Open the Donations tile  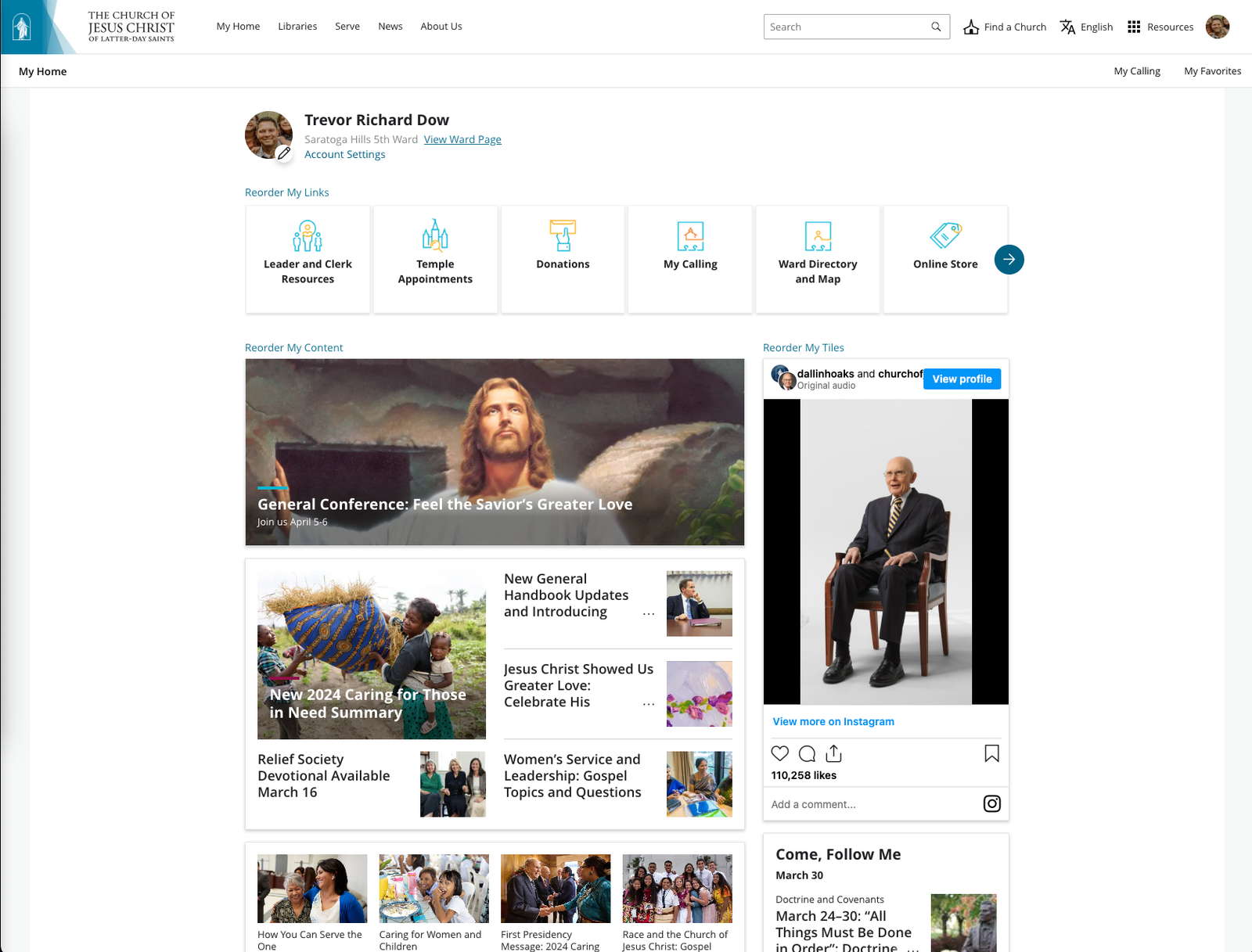click(x=563, y=259)
